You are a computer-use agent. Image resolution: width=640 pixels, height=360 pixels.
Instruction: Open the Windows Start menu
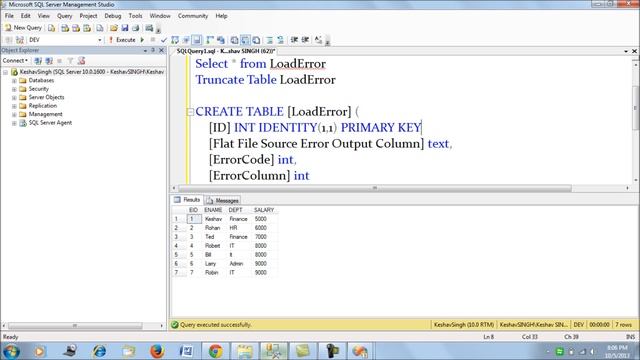[x=11, y=351]
